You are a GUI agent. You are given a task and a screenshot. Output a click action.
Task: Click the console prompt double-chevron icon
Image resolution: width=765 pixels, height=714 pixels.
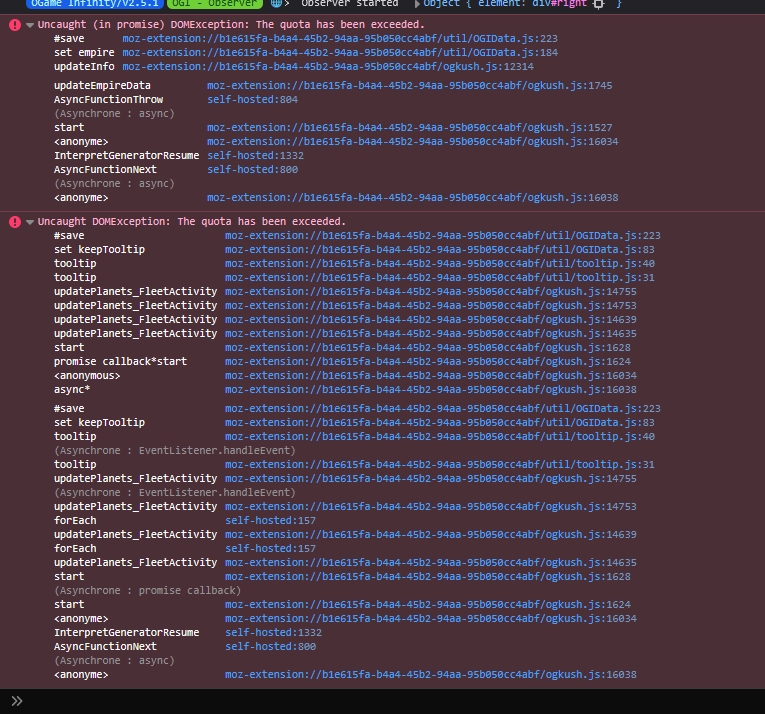tap(17, 701)
